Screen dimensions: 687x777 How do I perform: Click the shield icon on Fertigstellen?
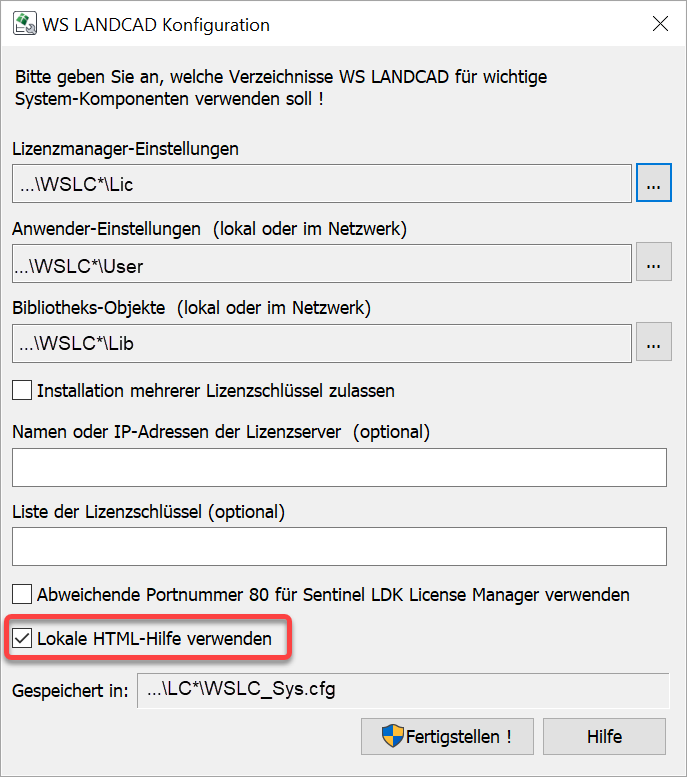[x=392, y=737]
